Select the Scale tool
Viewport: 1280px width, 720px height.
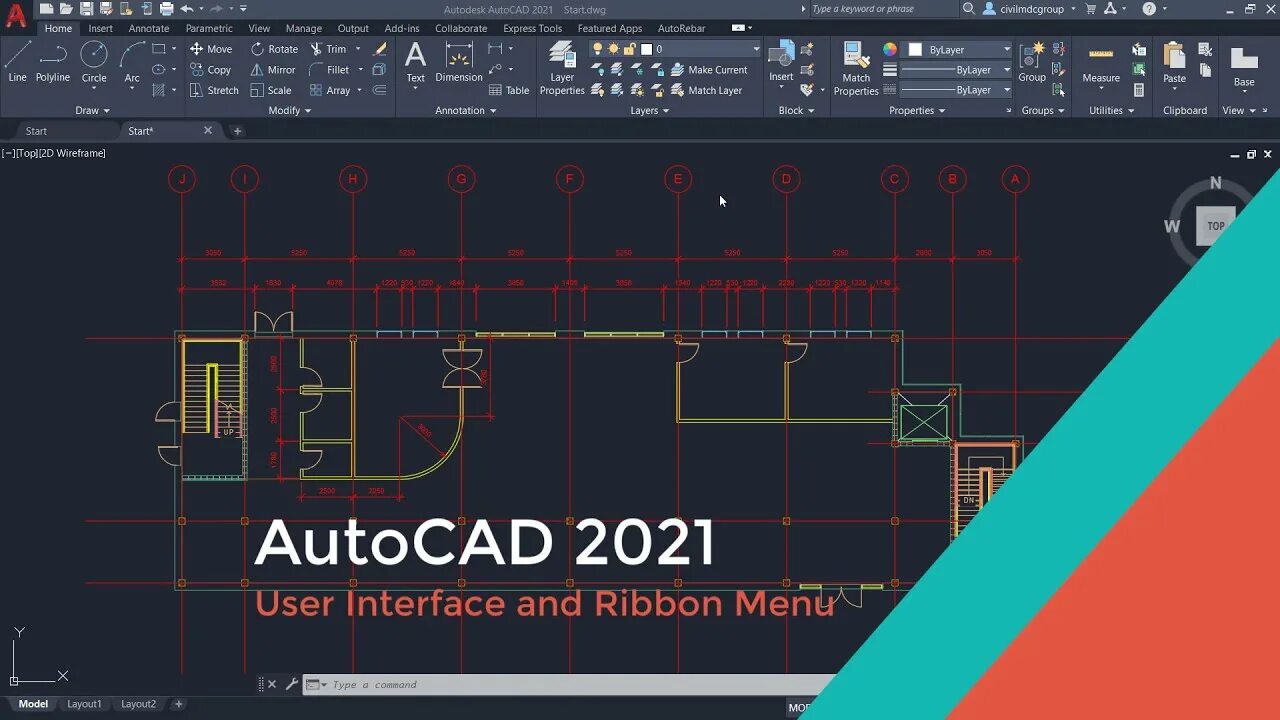coord(271,90)
